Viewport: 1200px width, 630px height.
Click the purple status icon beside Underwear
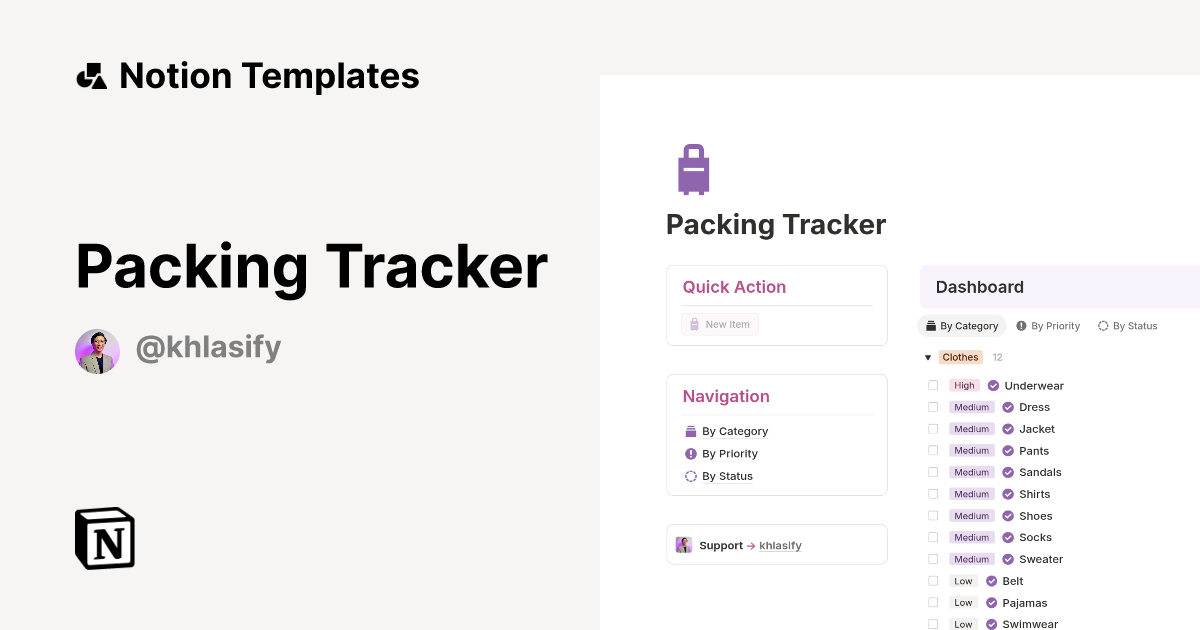coord(993,386)
